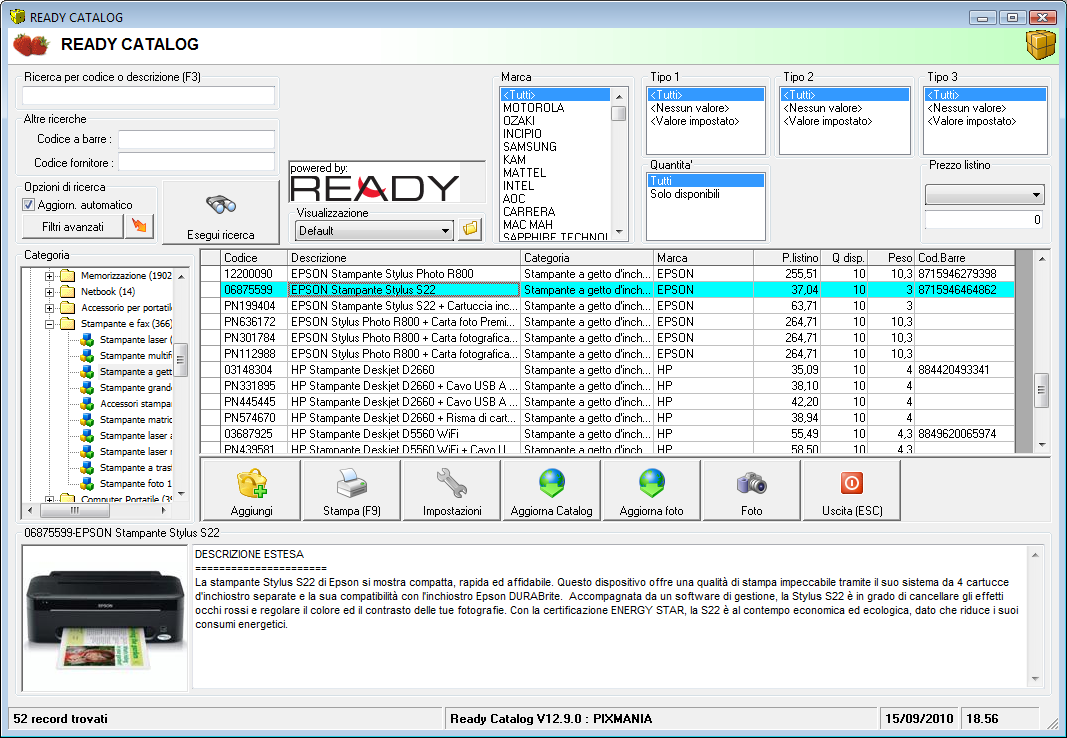Click the Aggiungi basket icon
This screenshot has height=738, width=1067.
pyautogui.click(x=251, y=483)
